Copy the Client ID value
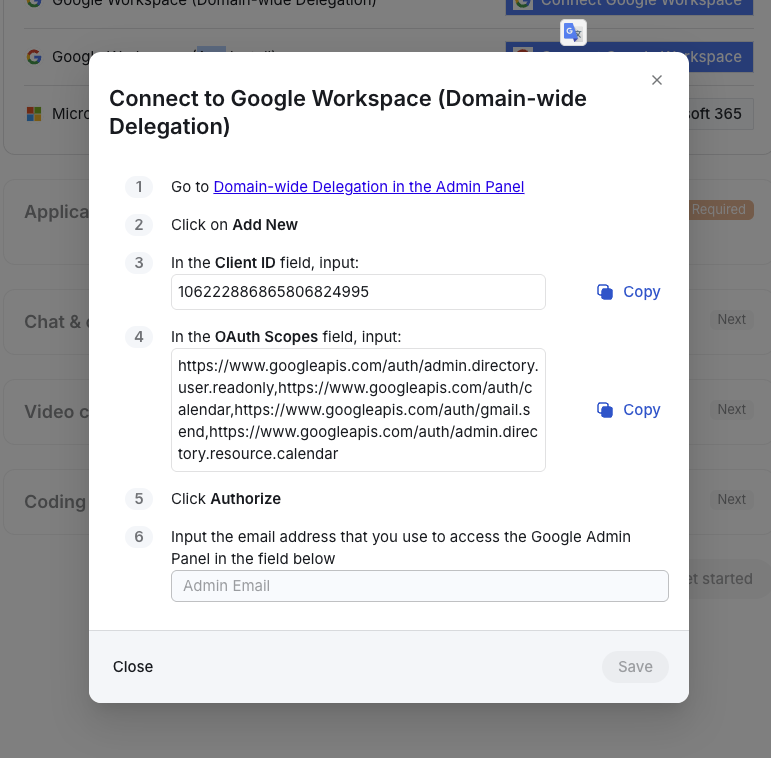This screenshot has width=771, height=758. (x=628, y=292)
